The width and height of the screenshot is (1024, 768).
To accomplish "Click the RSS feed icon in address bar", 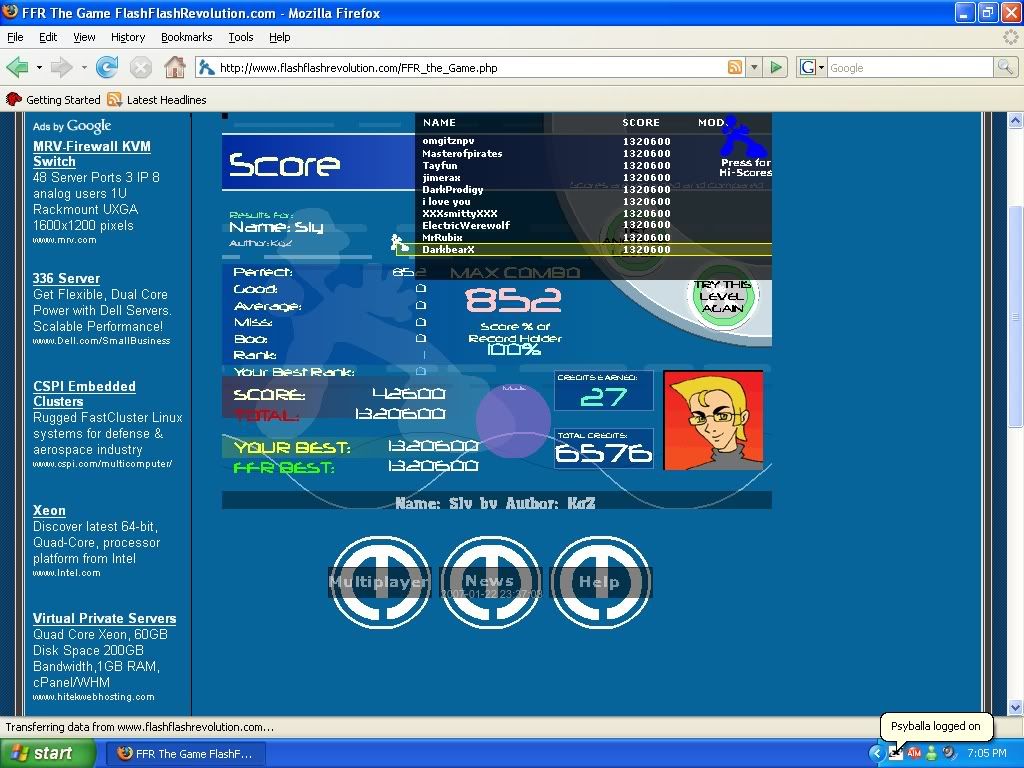I will coord(735,68).
